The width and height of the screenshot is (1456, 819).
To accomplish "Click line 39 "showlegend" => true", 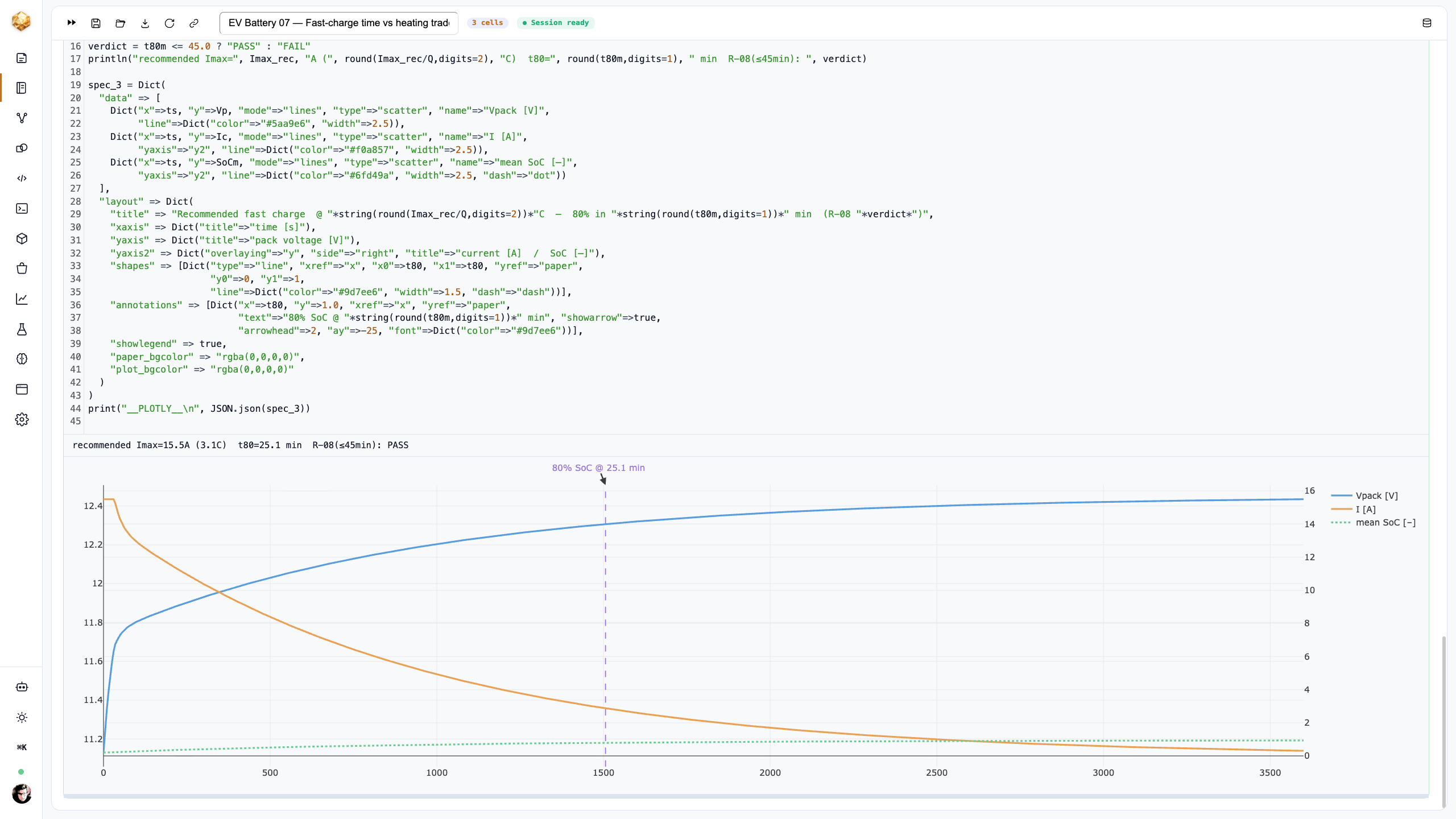I will click(x=168, y=344).
